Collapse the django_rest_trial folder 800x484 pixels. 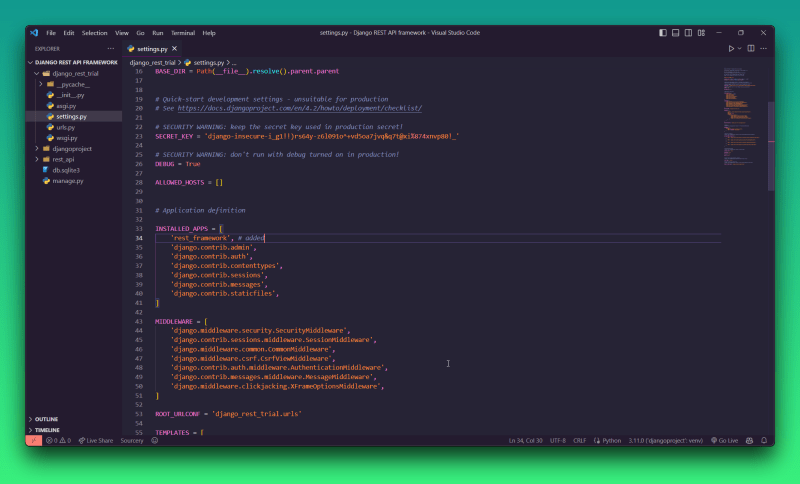pyautogui.click(x=73, y=73)
